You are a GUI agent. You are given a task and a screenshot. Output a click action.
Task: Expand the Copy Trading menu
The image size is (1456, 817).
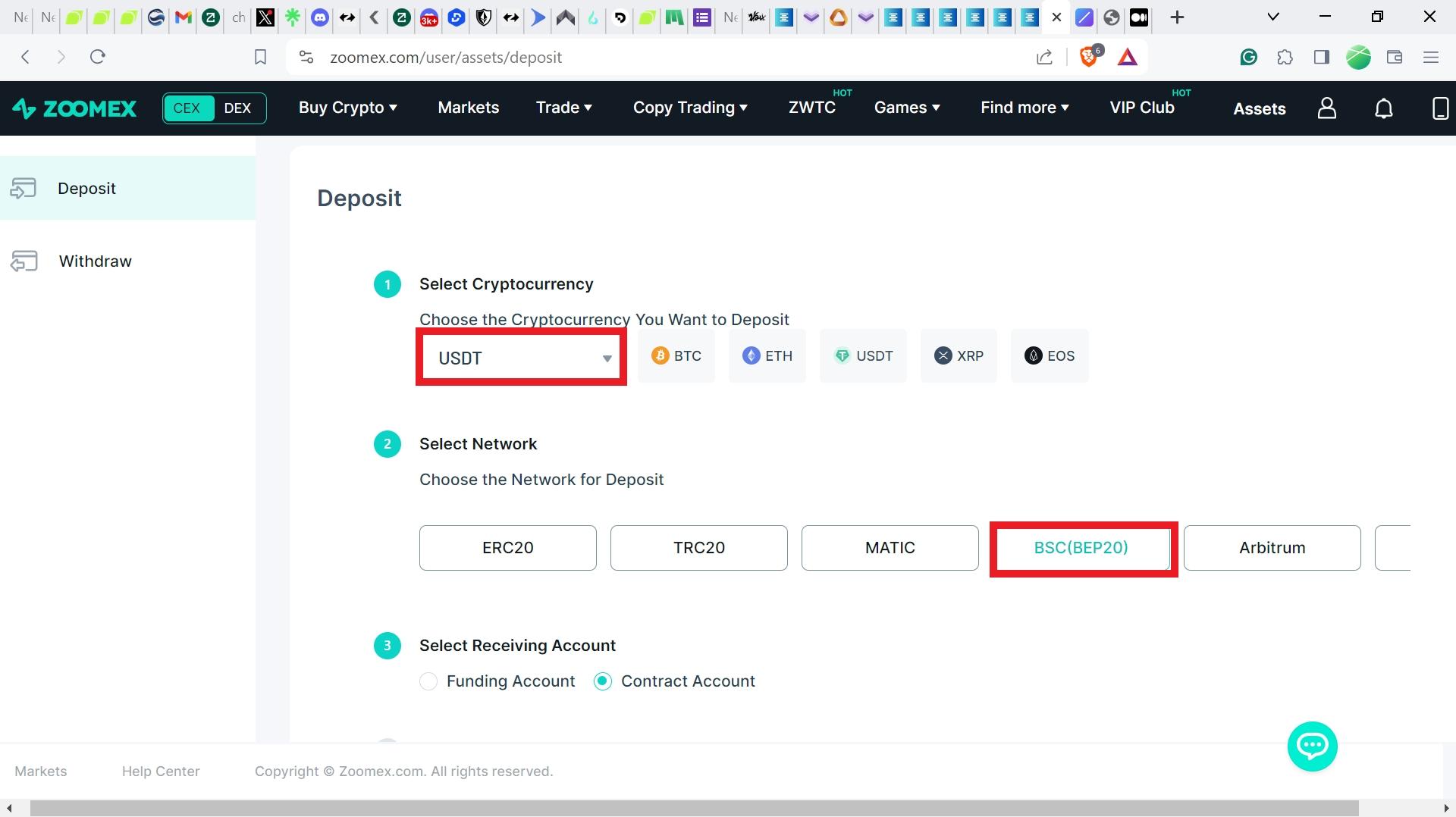(690, 108)
